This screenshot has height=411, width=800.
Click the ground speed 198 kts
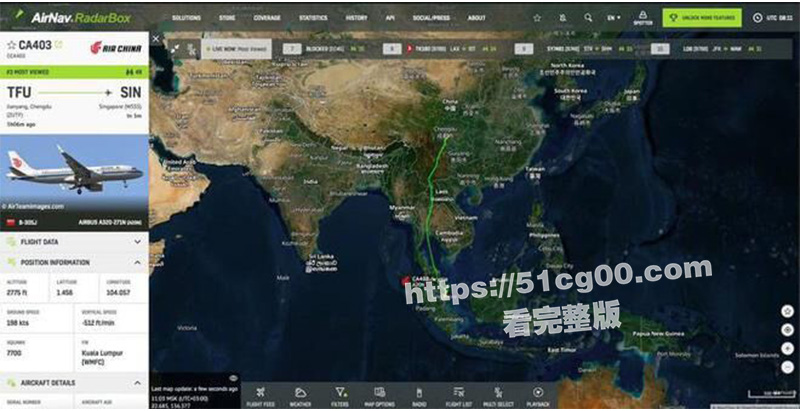(x=17, y=323)
